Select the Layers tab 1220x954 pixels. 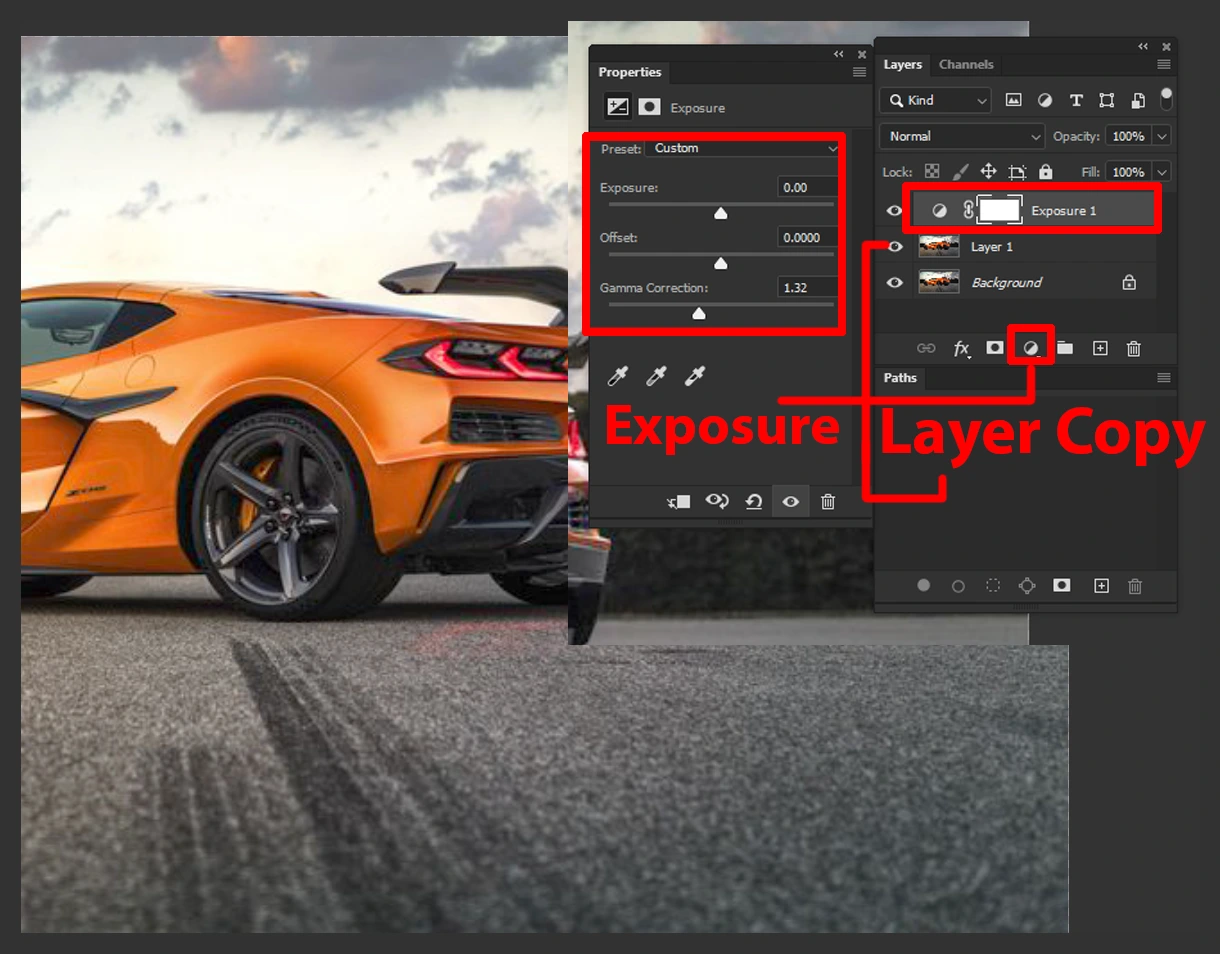[x=902, y=64]
